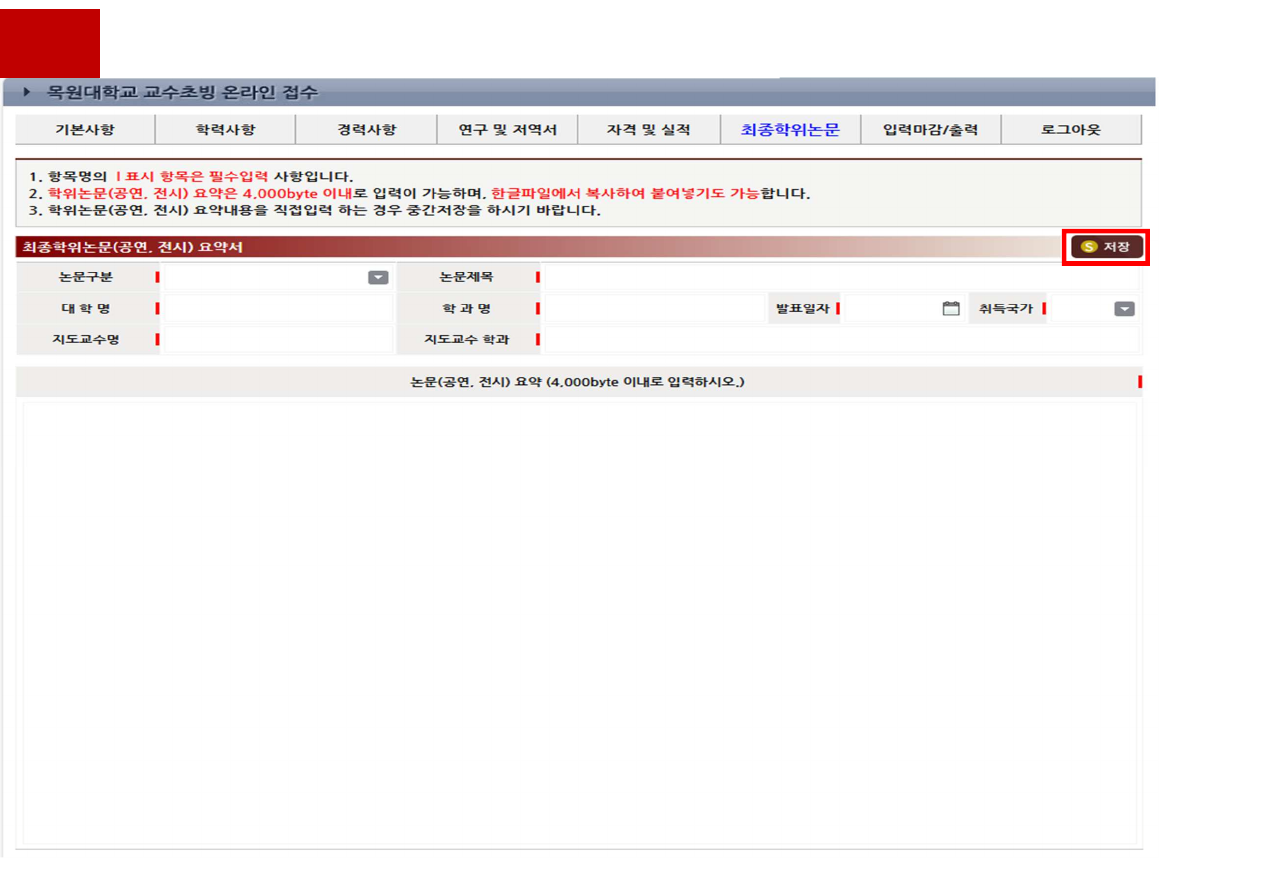
Task: Click the arrow icon beside 목원대학교 교수초빙 title
Action: [x=27, y=92]
